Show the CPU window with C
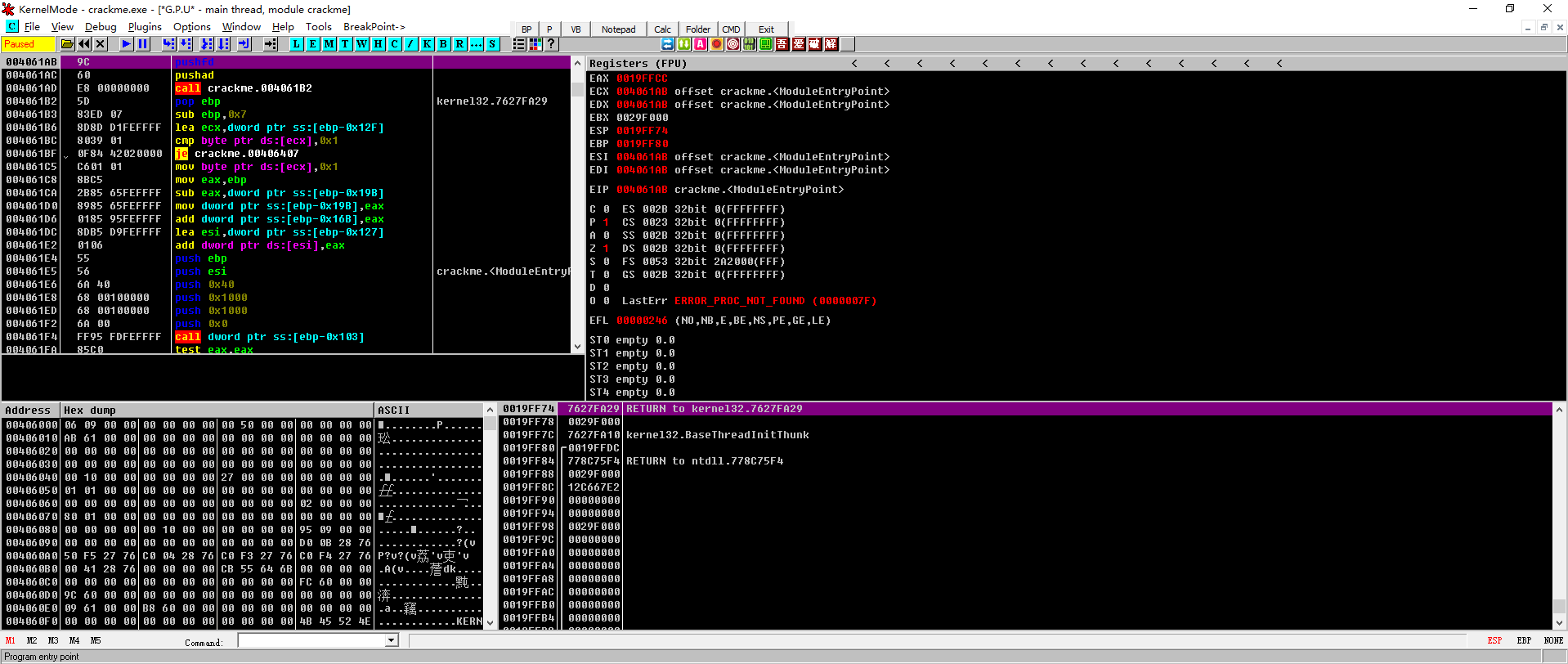1568x664 pixels. tap(394, 44)
